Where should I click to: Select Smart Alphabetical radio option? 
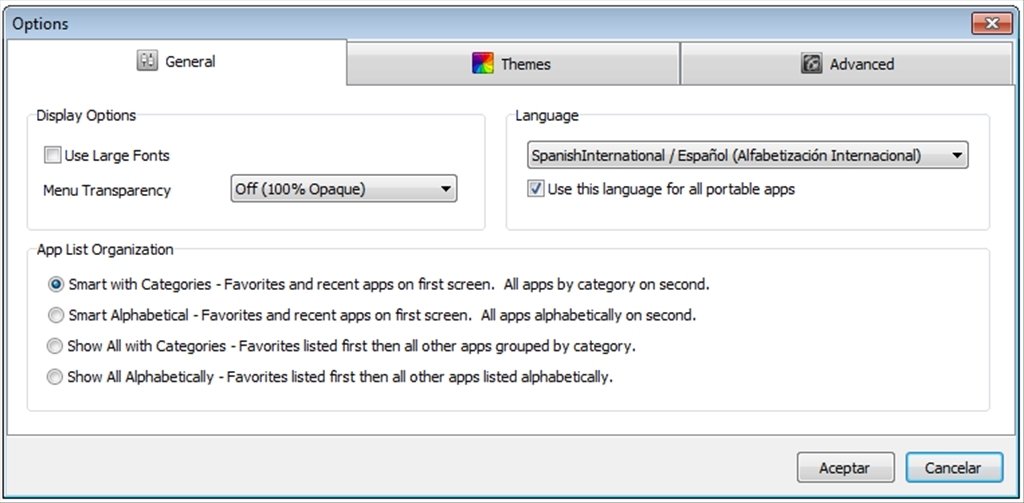[x=56, y=316]
